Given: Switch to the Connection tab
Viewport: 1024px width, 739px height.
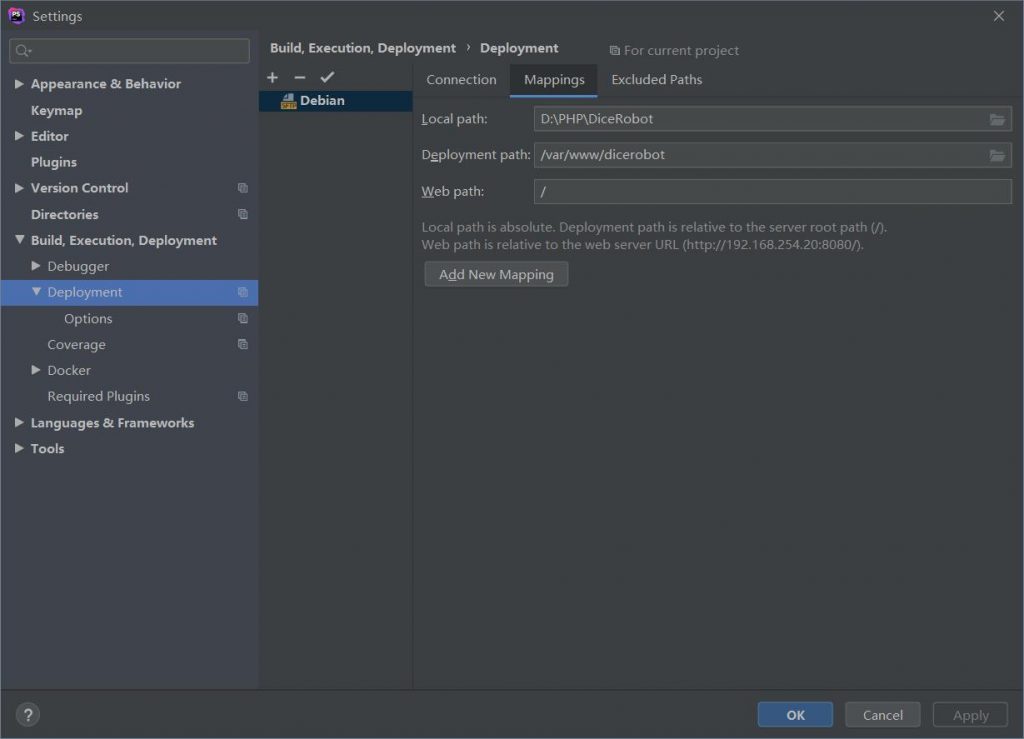Looking at the screenshot, I should pyautogui.click(x=461, y=80).
